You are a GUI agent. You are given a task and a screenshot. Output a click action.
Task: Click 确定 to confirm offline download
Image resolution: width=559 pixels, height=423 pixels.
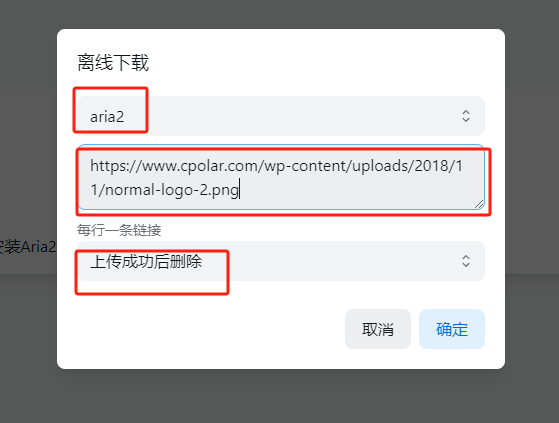coord(452,329)
